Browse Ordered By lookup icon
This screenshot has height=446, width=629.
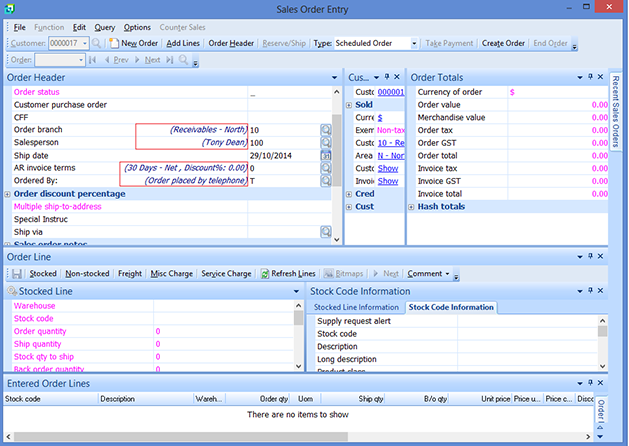(x=326, y=181)
